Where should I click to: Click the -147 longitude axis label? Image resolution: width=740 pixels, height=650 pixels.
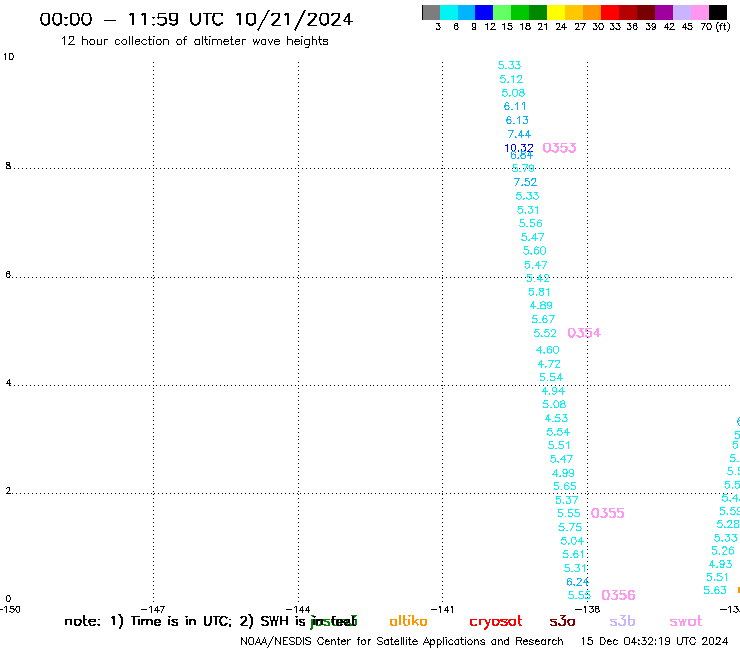click(x=153, y=609)
